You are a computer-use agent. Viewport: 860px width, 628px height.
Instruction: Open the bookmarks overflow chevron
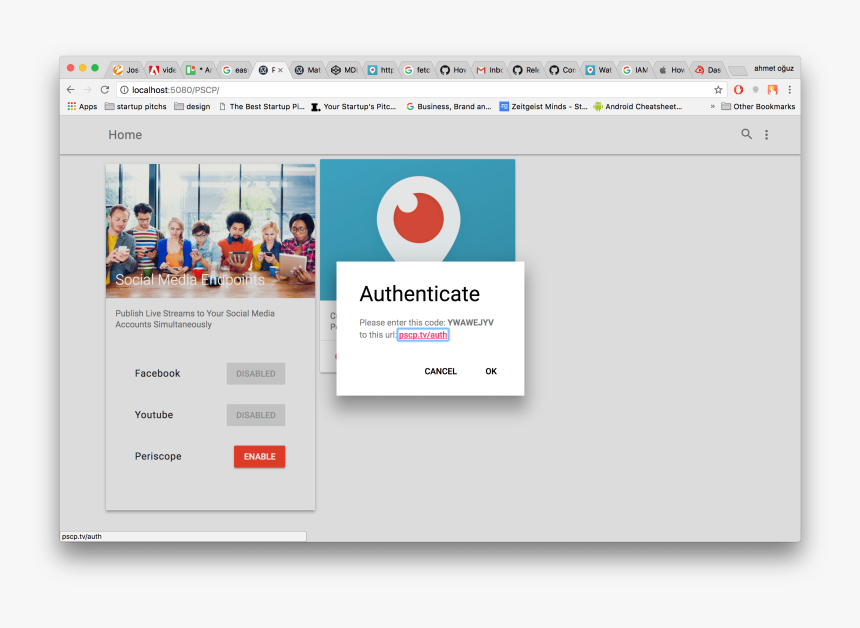(712, 105)
